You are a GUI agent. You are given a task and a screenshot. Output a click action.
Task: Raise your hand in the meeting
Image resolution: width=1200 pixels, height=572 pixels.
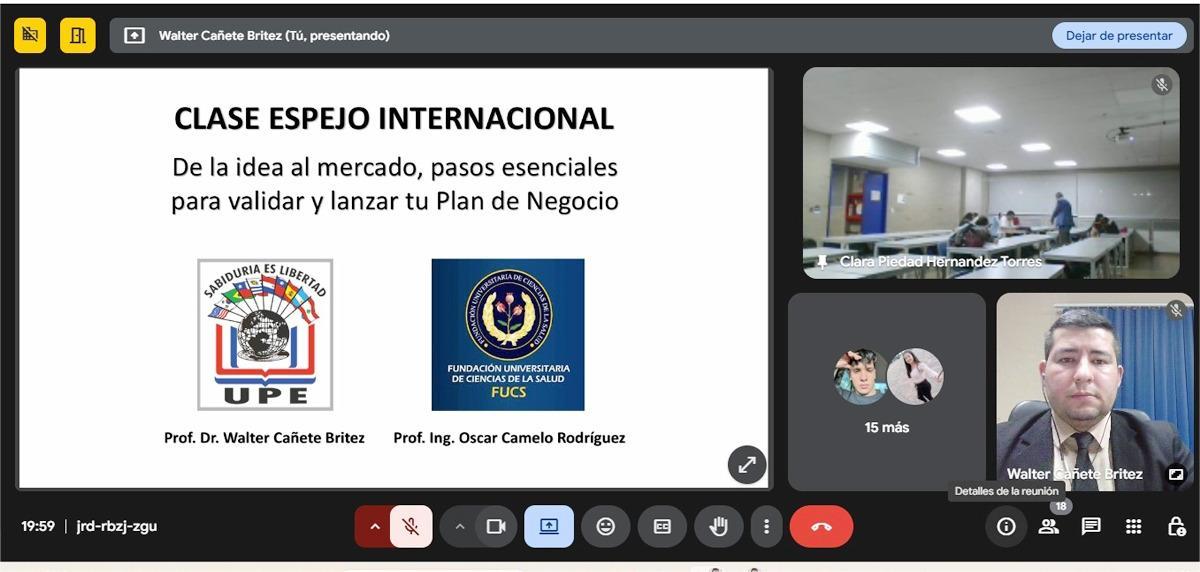718,527
